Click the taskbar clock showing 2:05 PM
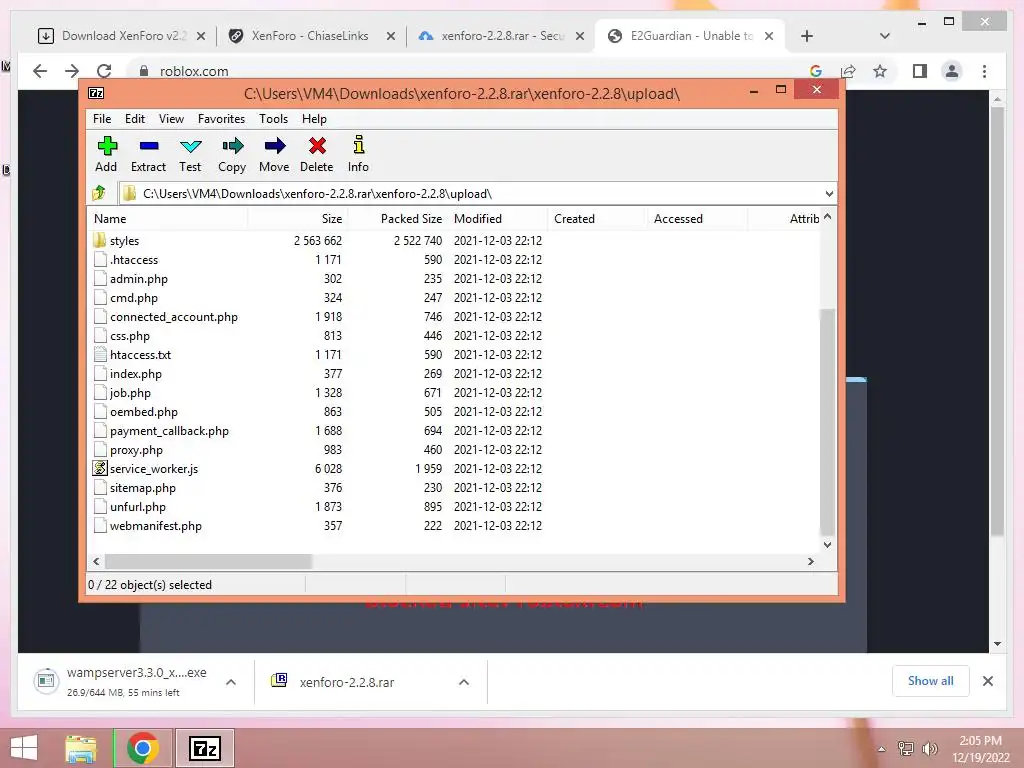The width and height of the screenshot is (1024, 768). [980, 749]
